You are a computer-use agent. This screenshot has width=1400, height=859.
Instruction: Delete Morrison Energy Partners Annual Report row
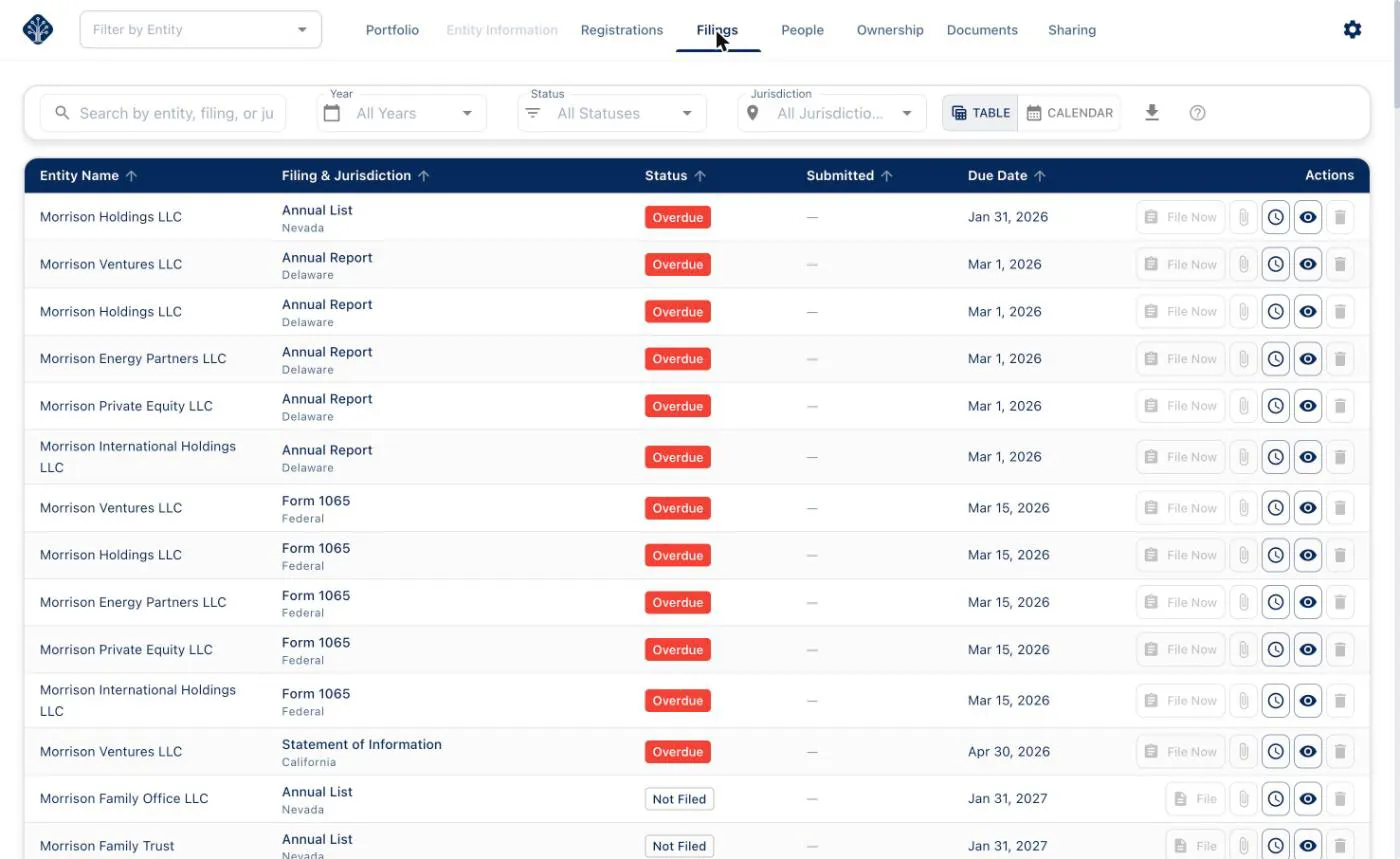point(1340,359)
